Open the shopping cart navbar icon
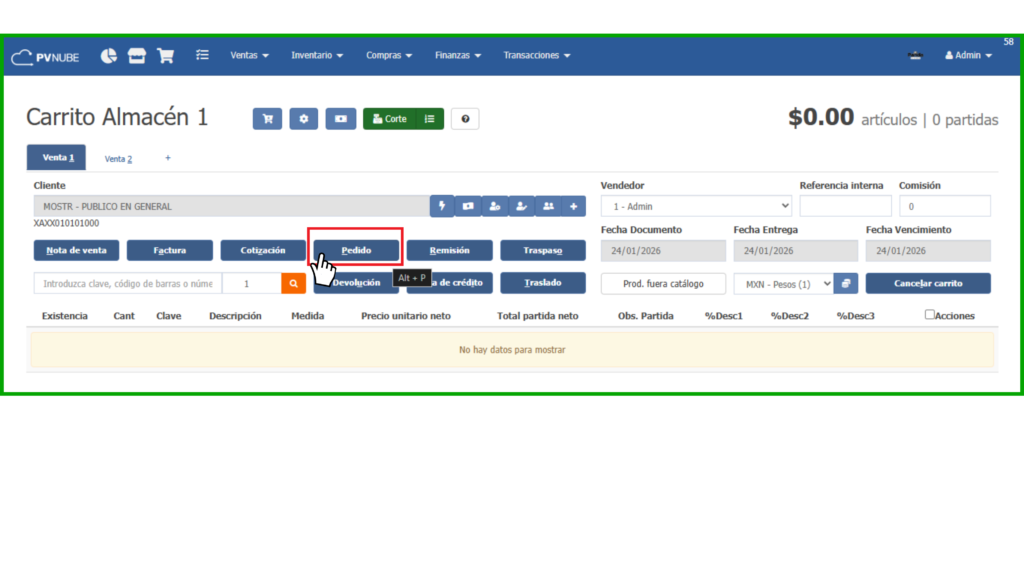 165,56
